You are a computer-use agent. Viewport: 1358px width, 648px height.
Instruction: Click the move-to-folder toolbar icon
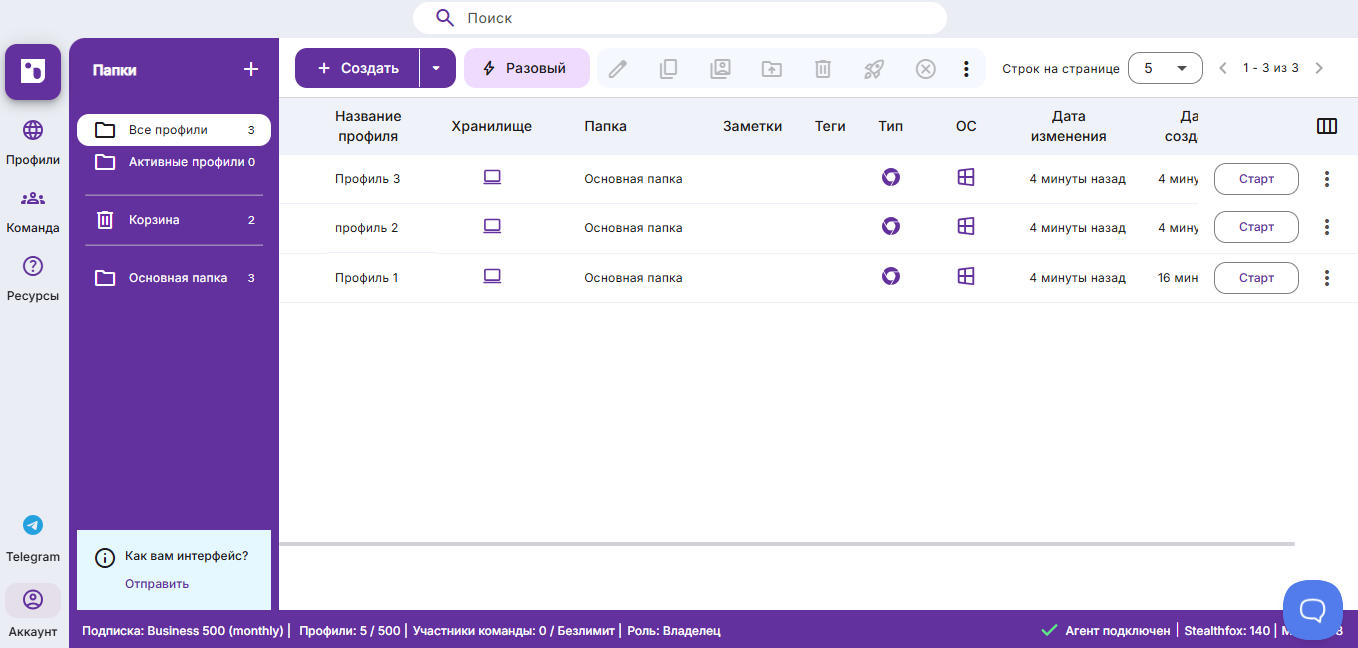(771, 69)
